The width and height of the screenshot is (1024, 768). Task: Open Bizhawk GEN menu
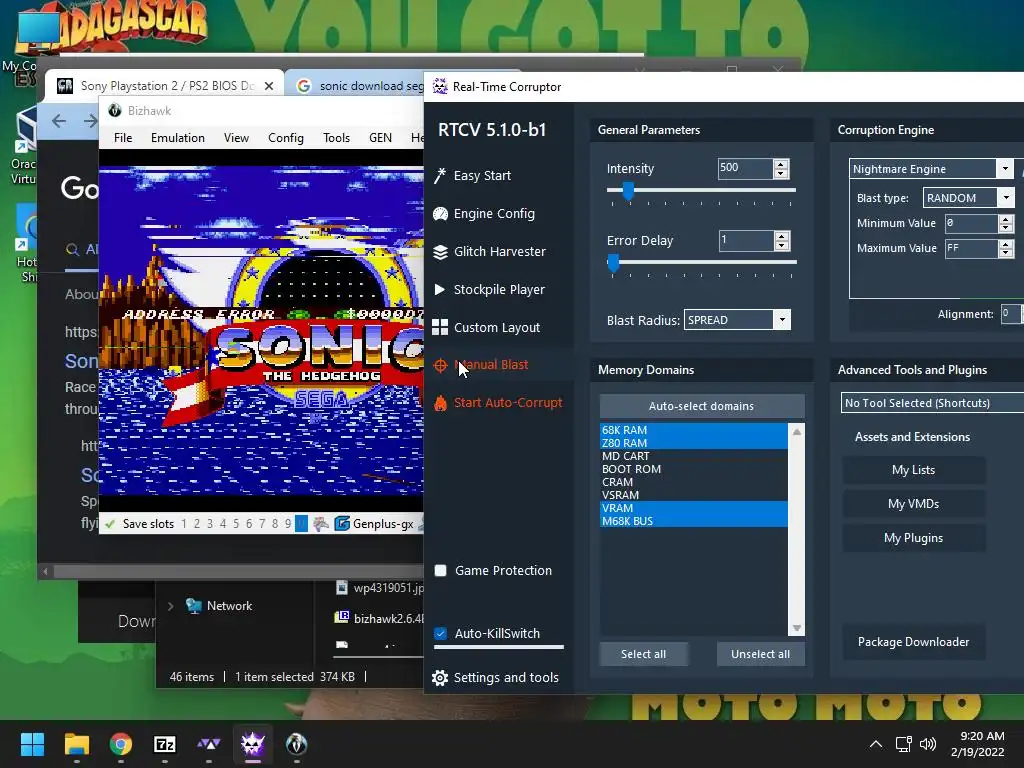(380, 138)
